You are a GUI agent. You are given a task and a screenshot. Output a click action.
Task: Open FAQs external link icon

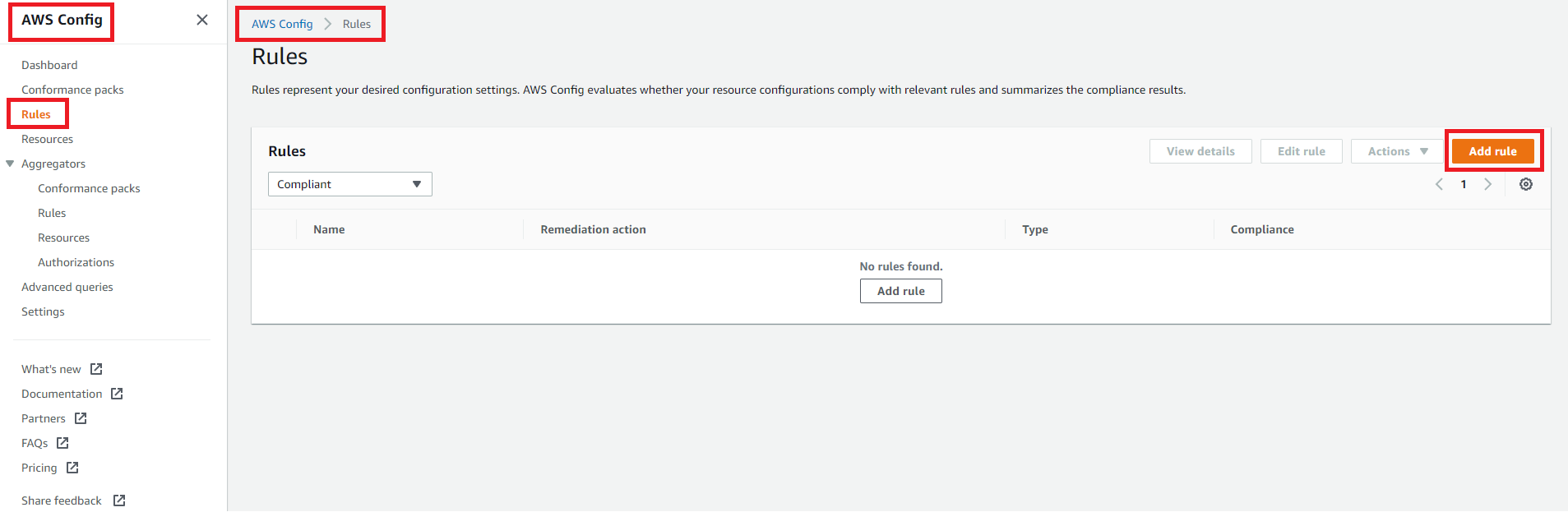click(x=62, y=443)
